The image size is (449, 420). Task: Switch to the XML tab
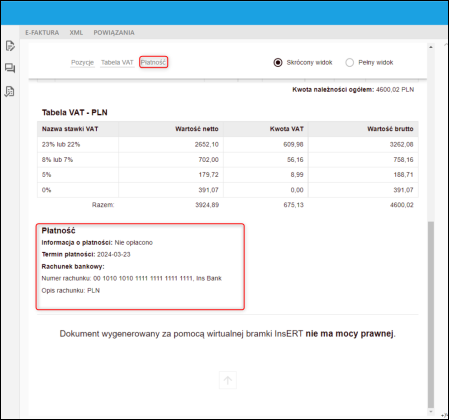[x=76, y=33]
